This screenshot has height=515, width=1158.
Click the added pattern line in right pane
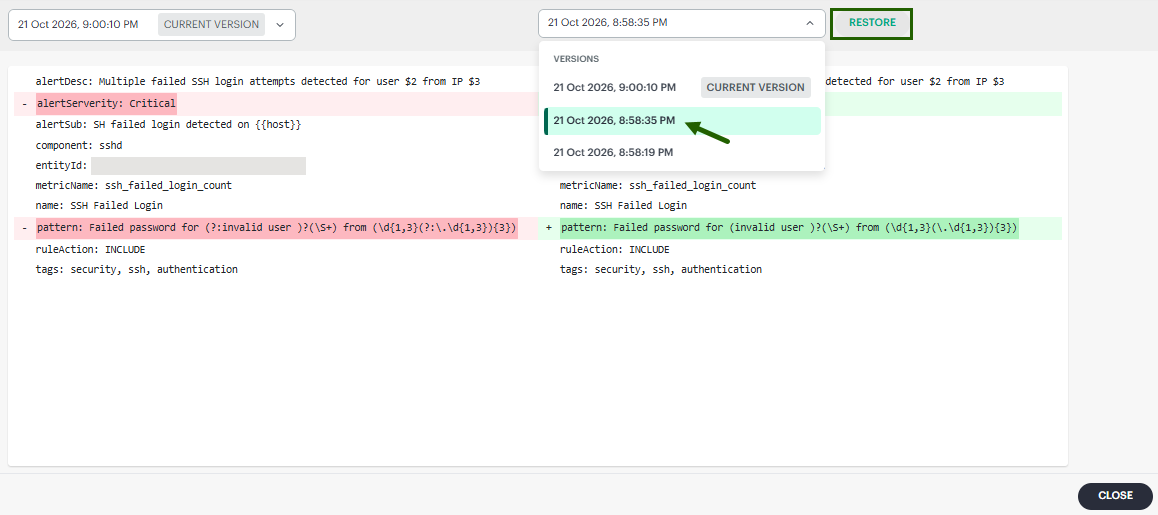coord(789,228)
